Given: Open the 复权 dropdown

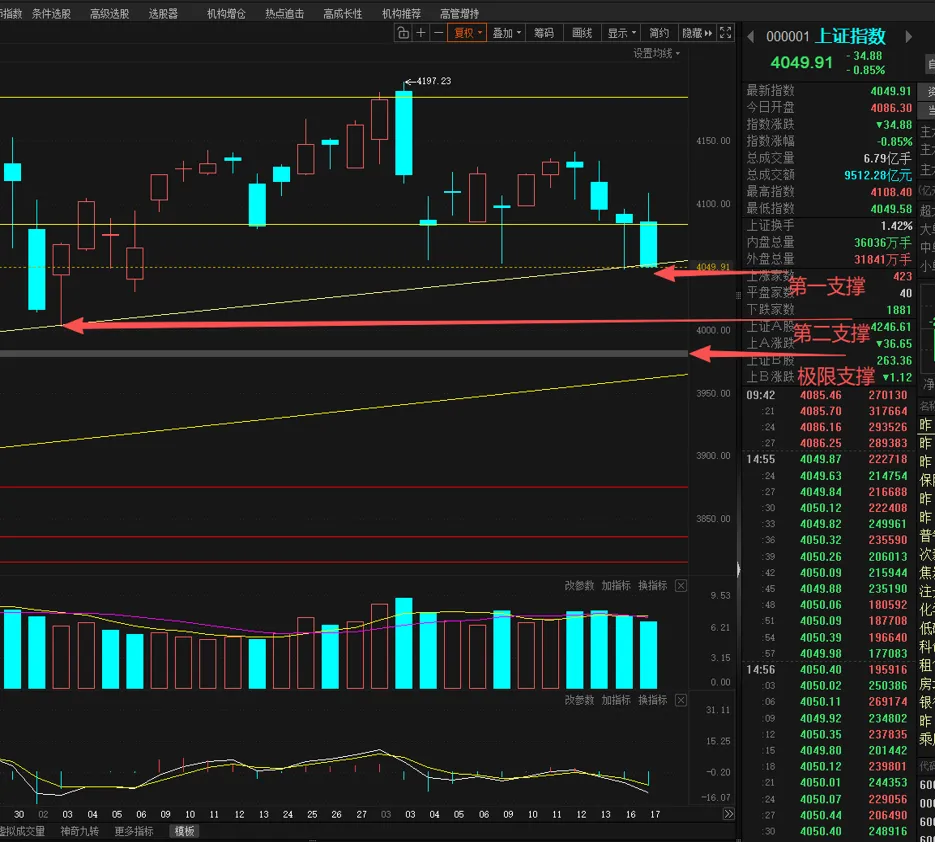Looking at the screenshot, I should pos(467,33).
